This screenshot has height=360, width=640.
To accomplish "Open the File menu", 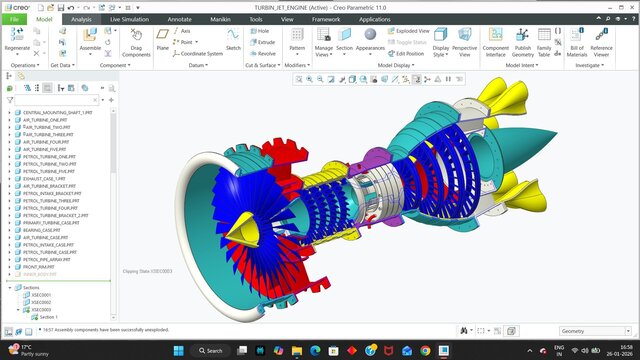I will (14, 19).
